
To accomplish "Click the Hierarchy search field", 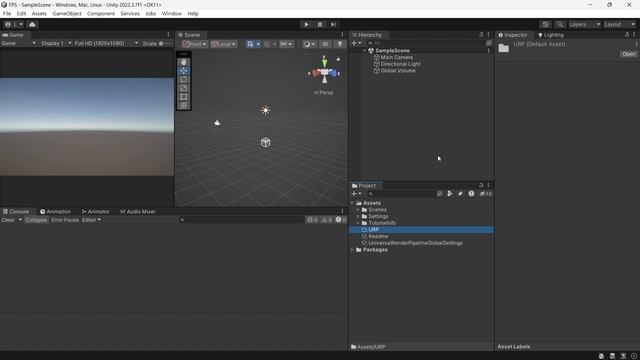I will pos(425,43).
